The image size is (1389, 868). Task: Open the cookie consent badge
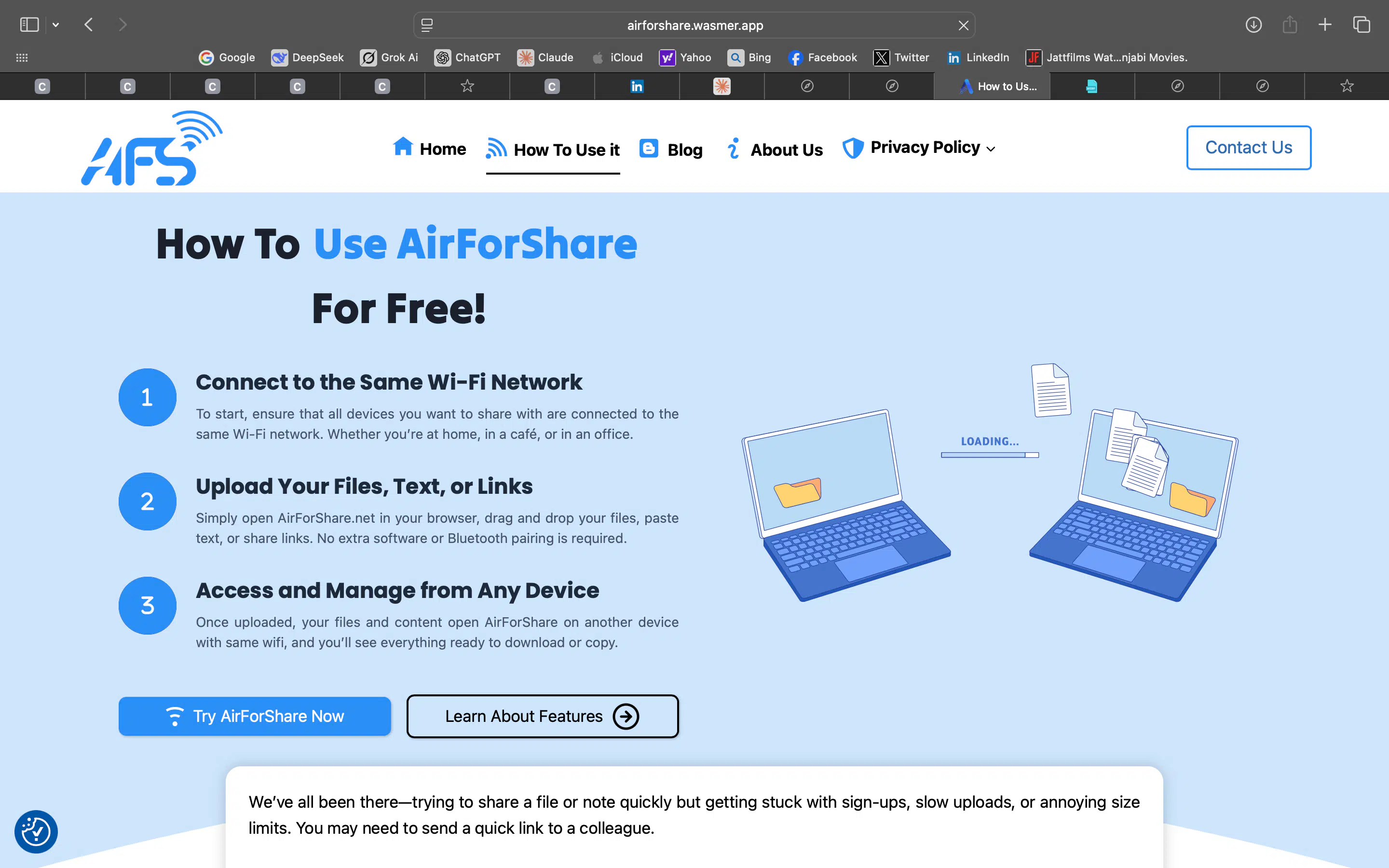(36, 831)
